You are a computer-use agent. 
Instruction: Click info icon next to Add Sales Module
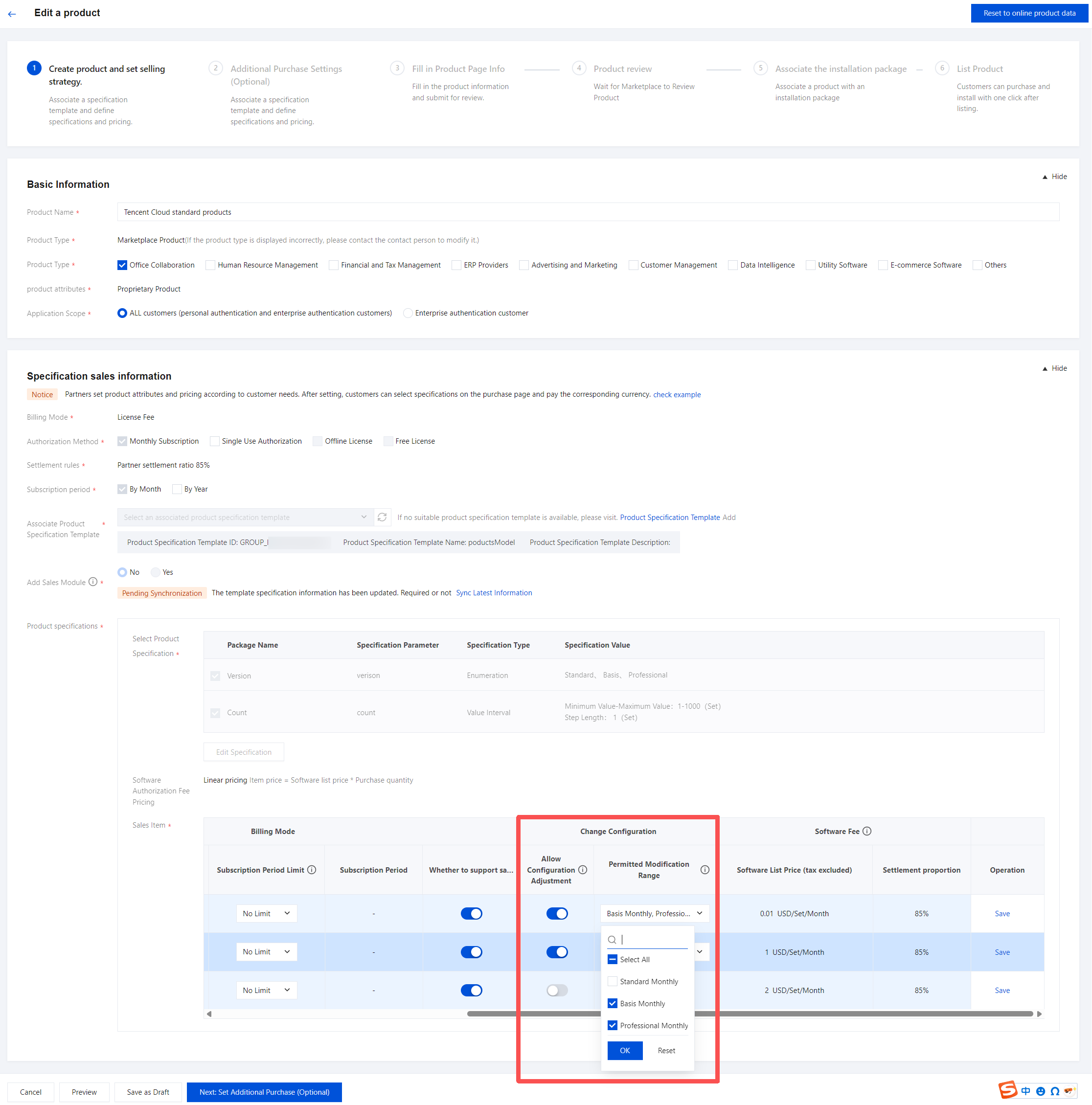[x=92, y=582]
